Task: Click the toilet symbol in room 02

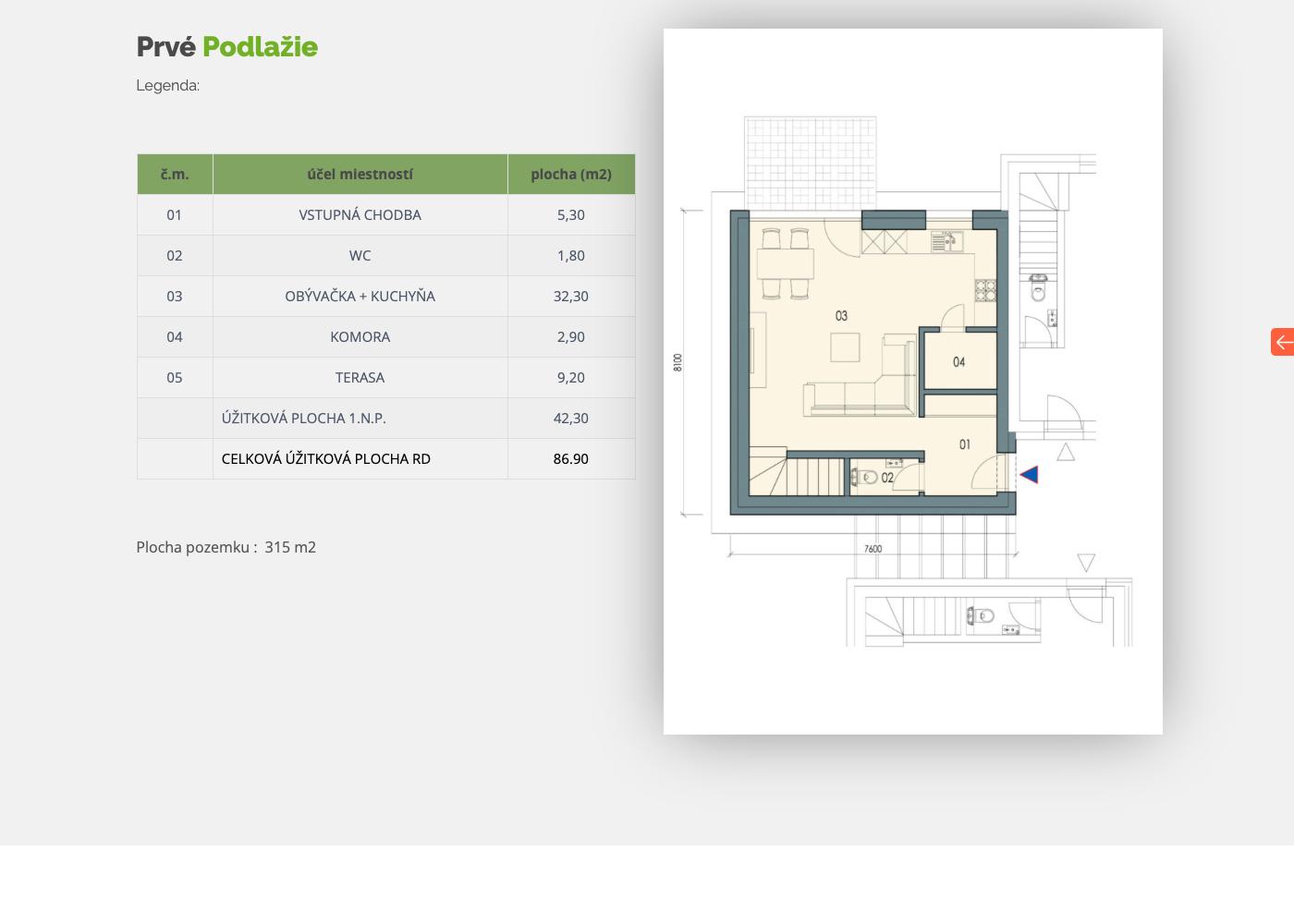Action: [x=864, y=478]
